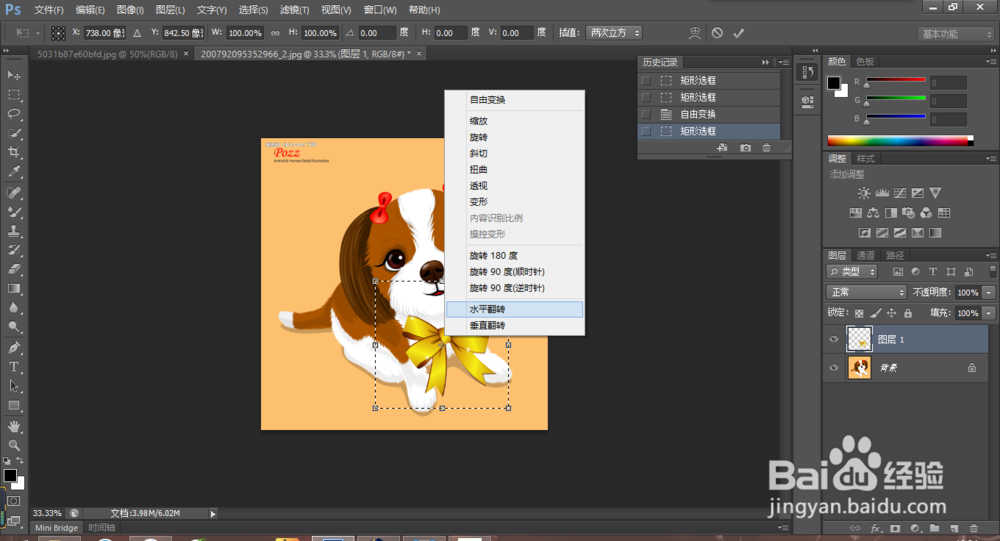Delete current history state trash icon
Screen dimensions: 1000x541
tap(767, 148)
